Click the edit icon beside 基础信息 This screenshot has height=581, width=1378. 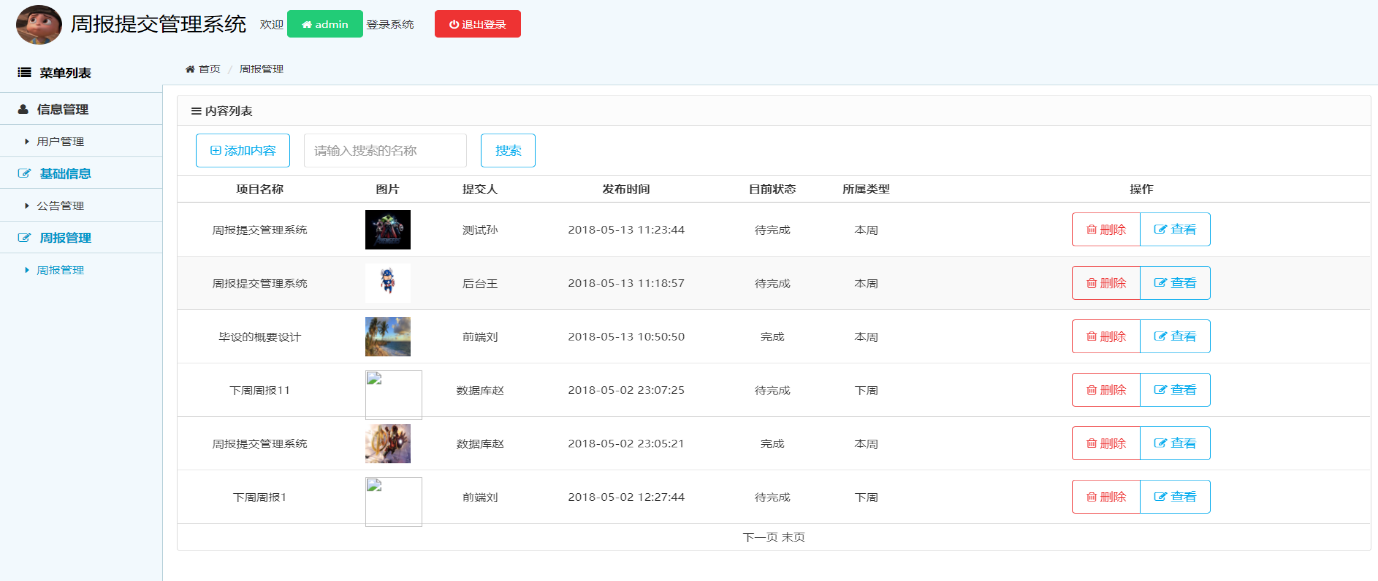25,173
